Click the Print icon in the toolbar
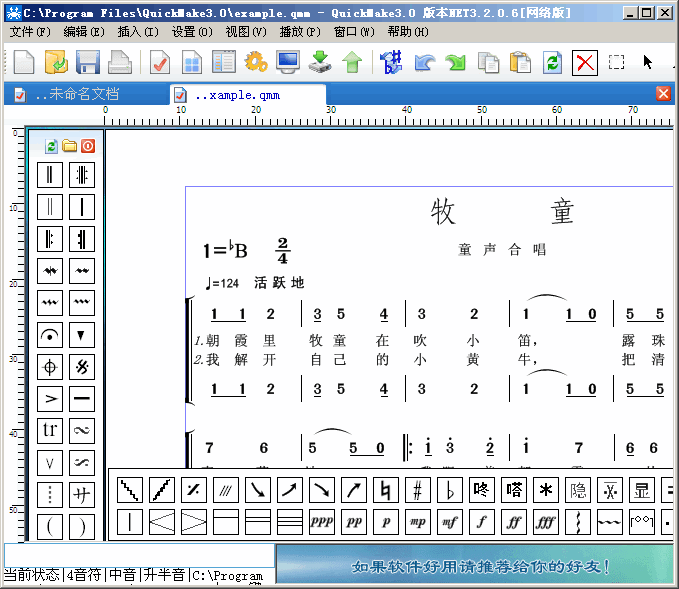 (x=120, y=62)
